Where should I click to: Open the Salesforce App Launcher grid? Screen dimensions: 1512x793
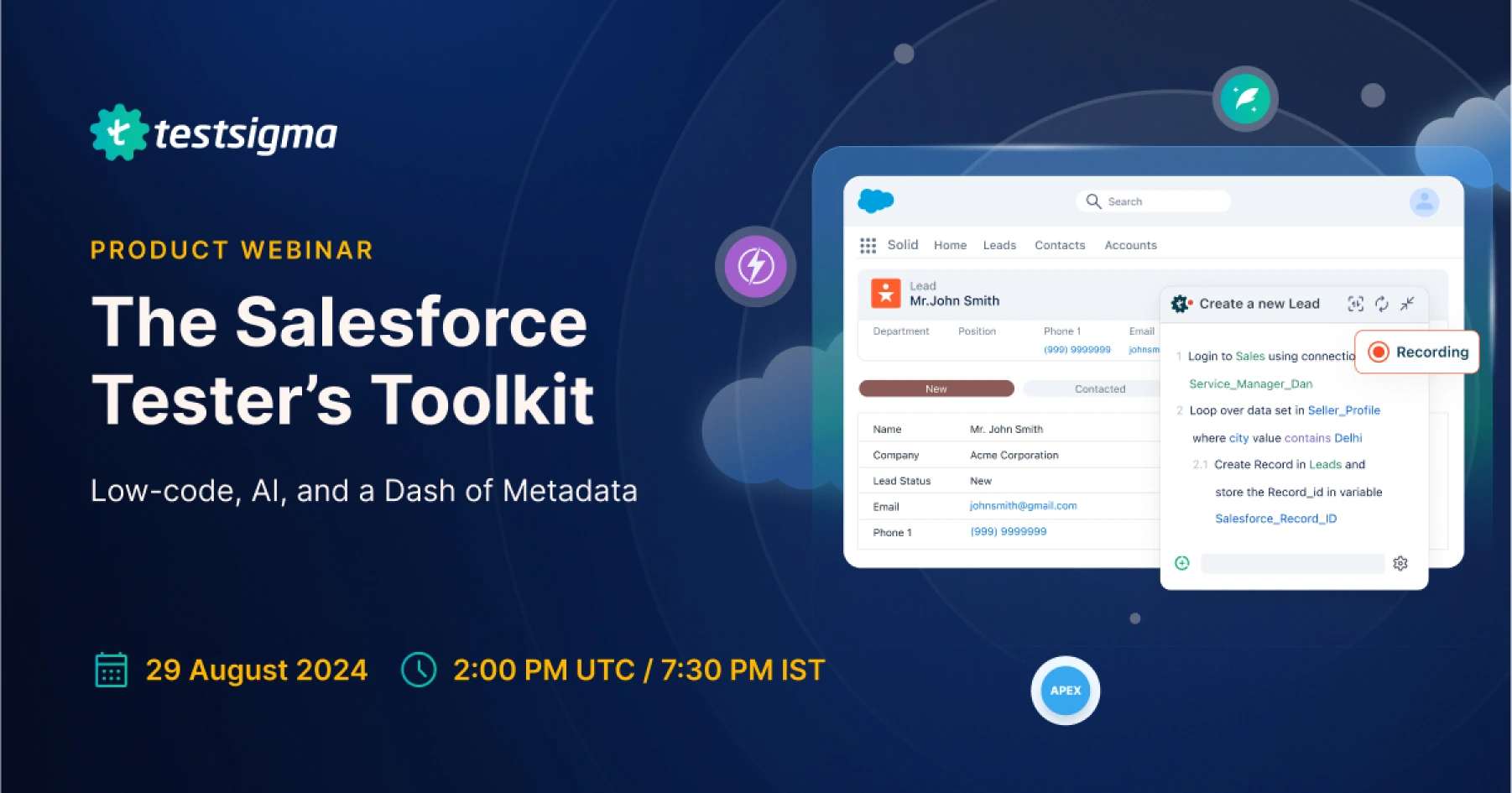point(868,244)
